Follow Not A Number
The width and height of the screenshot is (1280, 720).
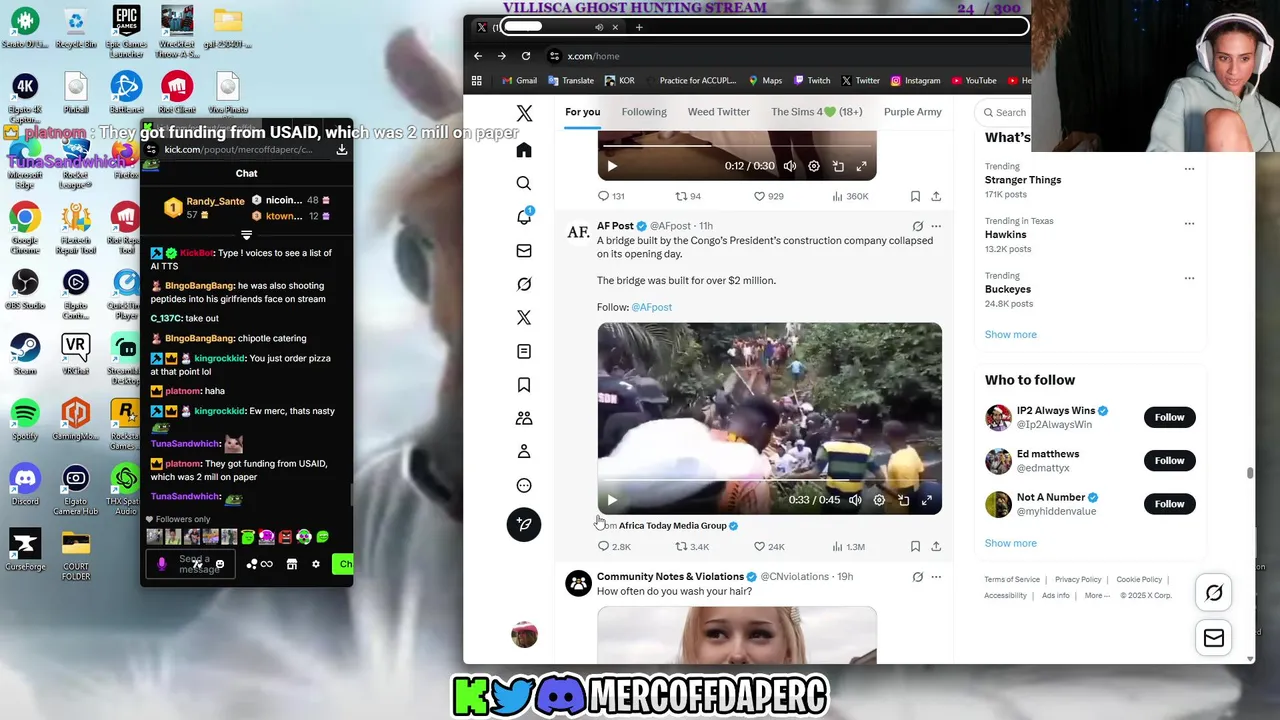pyautogui.click(x=1169, y=504)
